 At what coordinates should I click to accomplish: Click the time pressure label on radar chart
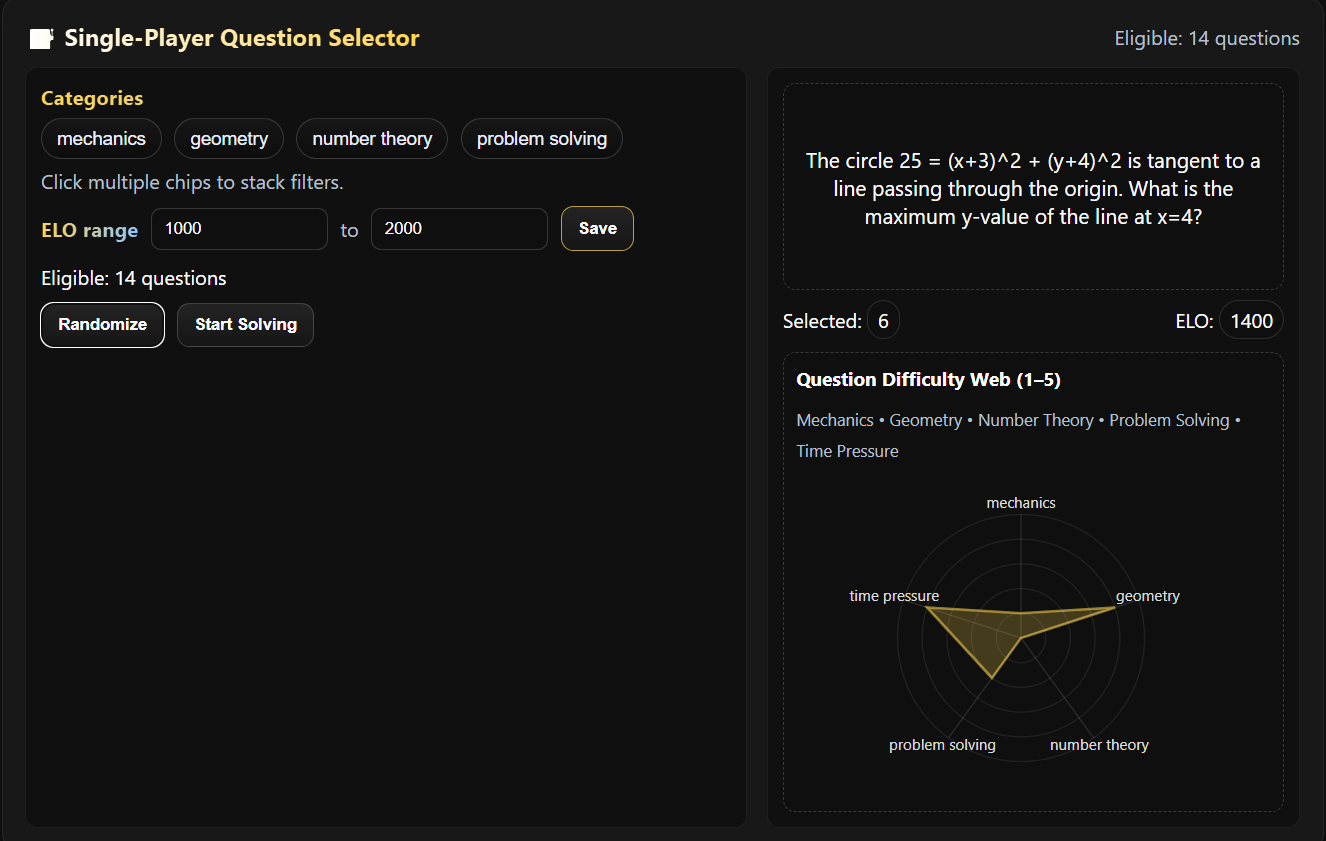pos(894,596)
